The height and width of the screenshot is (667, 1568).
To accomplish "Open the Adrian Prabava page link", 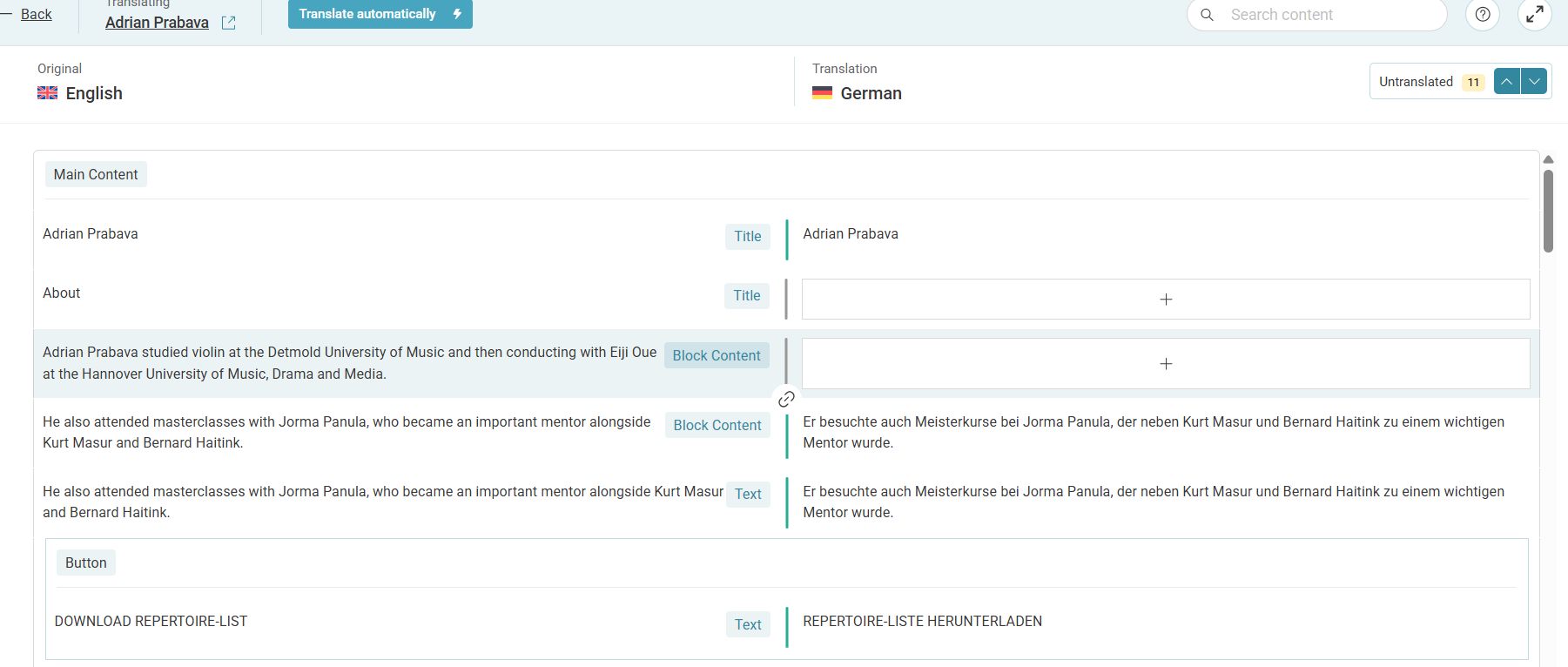I will pyautogui.click(x=157, y=23).
